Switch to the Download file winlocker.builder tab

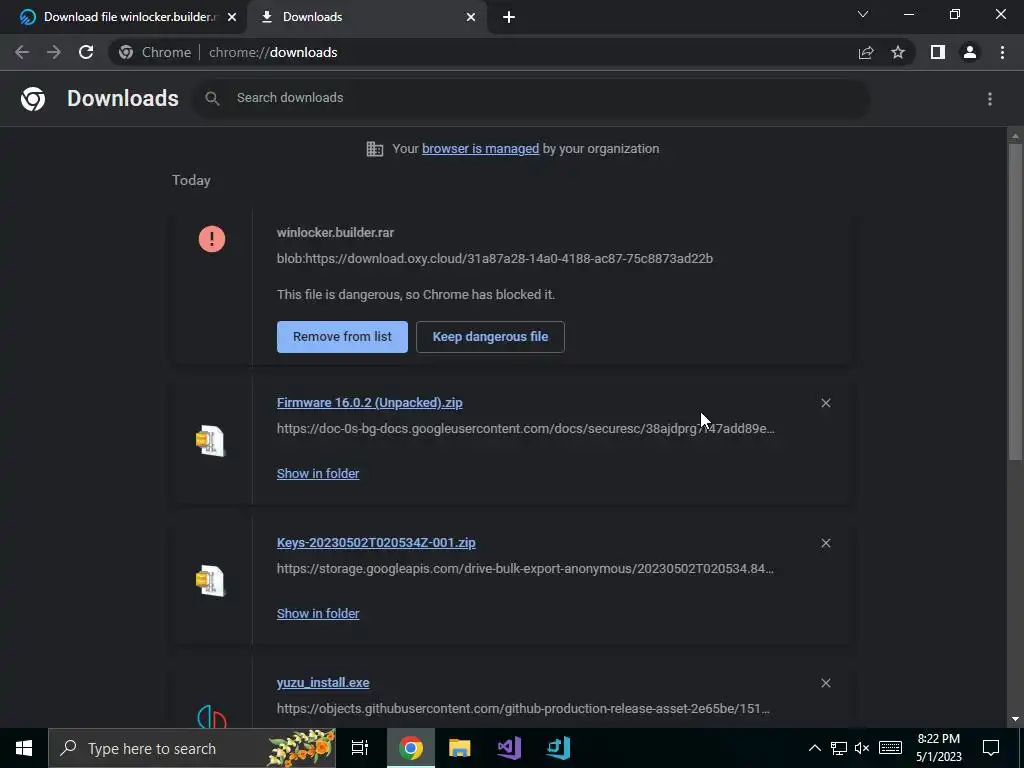pyautogui.click(x=124, y=17)
